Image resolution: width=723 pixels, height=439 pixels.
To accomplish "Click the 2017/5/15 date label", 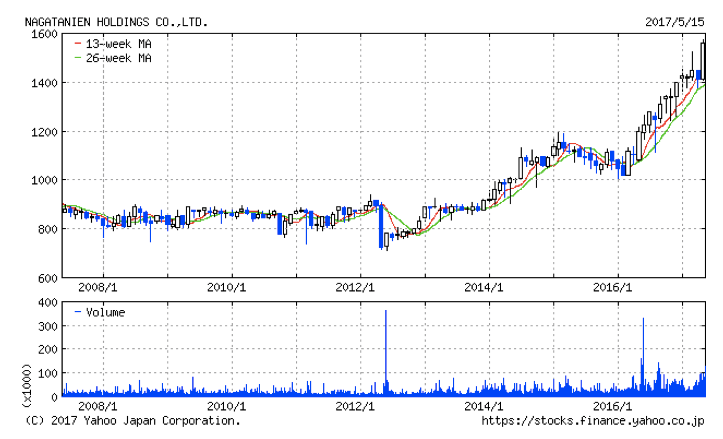I will click(x=676, y=21).
